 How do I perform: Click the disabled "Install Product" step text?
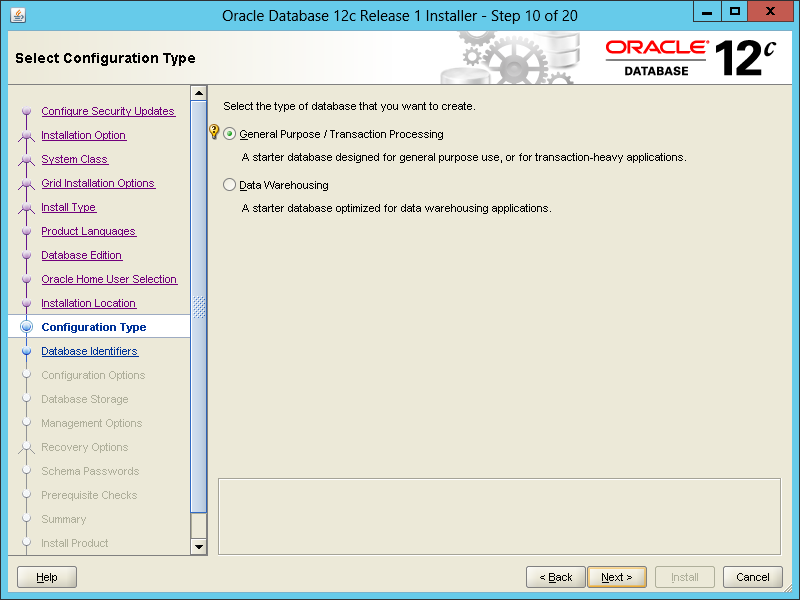(75, 543)
